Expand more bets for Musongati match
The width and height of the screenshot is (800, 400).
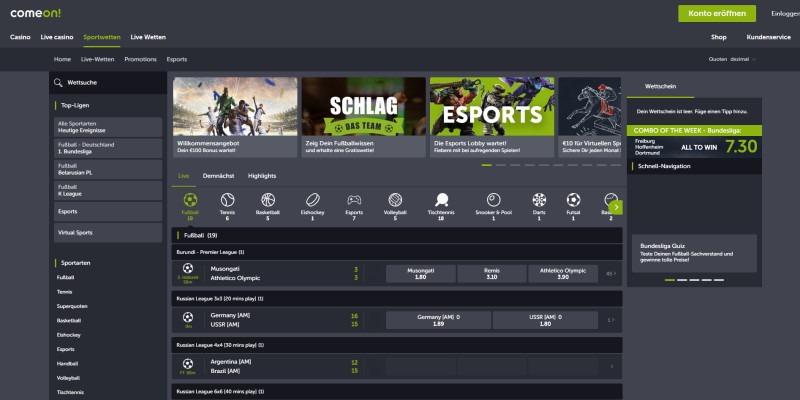click(x=611, y=273)
